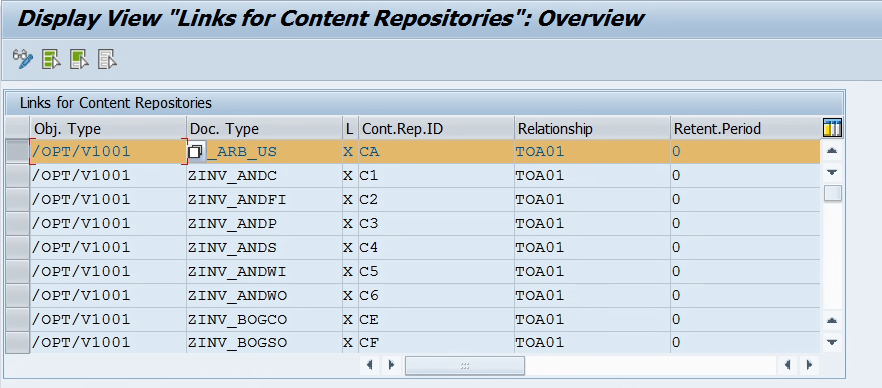Click page-down arrow below top scroll arrow

click(832, 172)
